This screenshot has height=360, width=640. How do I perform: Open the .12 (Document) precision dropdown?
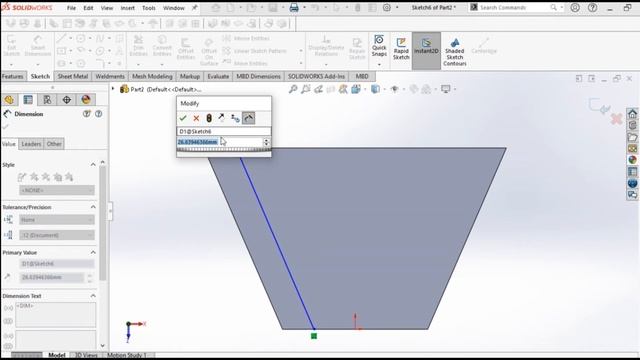57,235
